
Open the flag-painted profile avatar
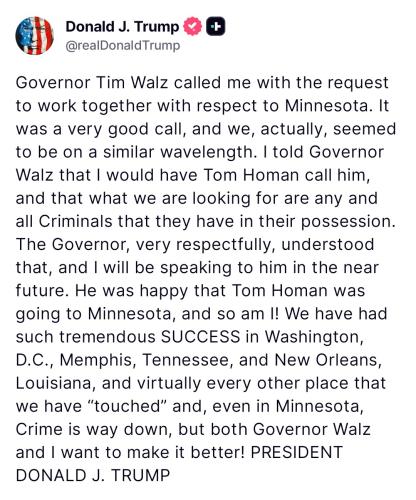(35, 35)
